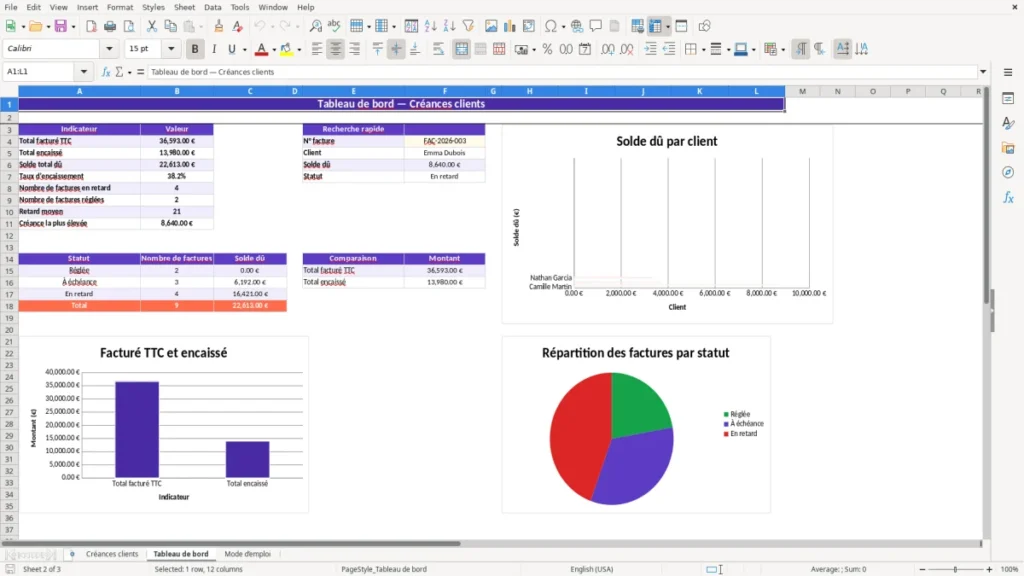Open underline style dropdown arrow
The width and height of the screenshot is (1024, 576).
(x=245, y=50)
